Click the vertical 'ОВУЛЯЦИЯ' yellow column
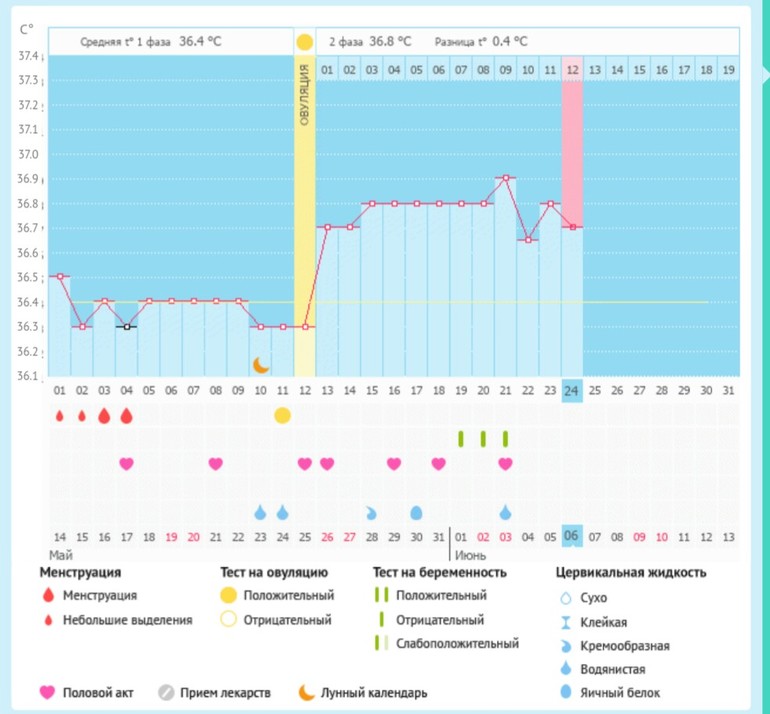Viewport: 770px width, 714px height. pyautogui.click(x=305, y=200)
